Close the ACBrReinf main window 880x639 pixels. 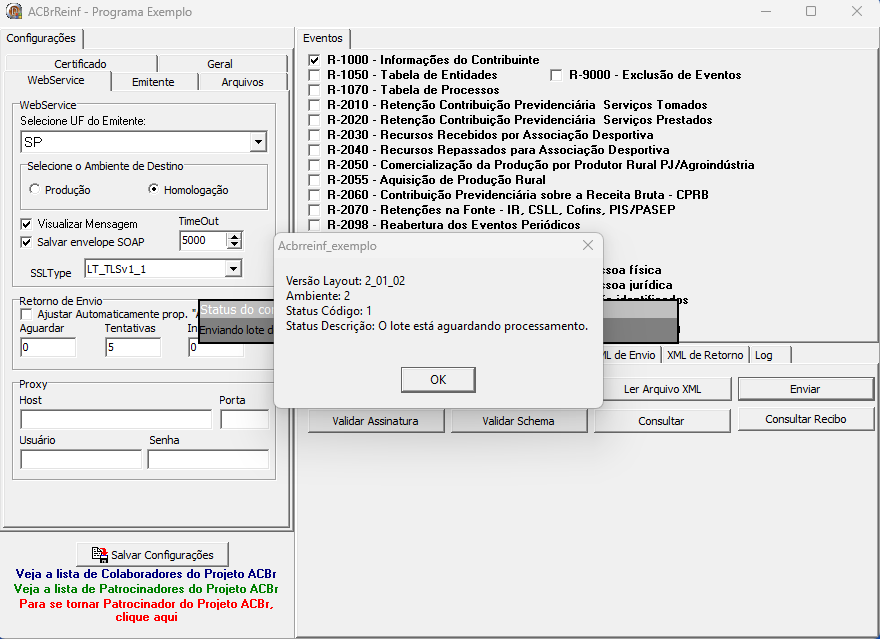(856, 11)
